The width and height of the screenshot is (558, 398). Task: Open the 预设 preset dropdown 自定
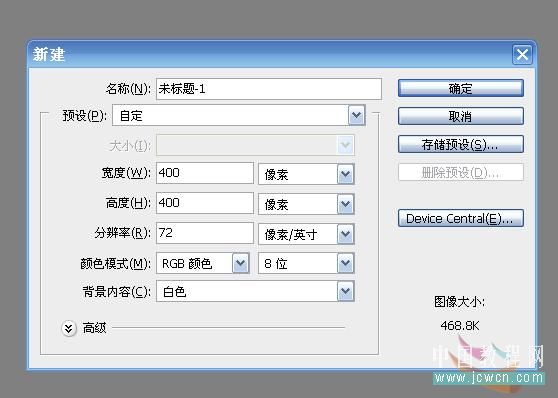[x=239, y=115]
